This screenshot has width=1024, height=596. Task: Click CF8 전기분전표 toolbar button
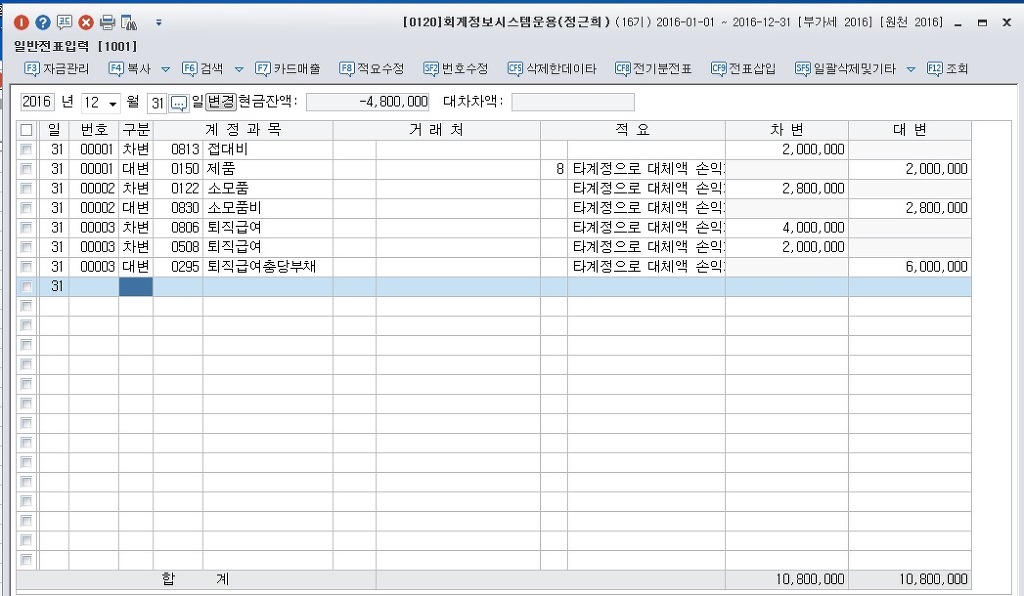pyautogui.click(x=653, y=69)
